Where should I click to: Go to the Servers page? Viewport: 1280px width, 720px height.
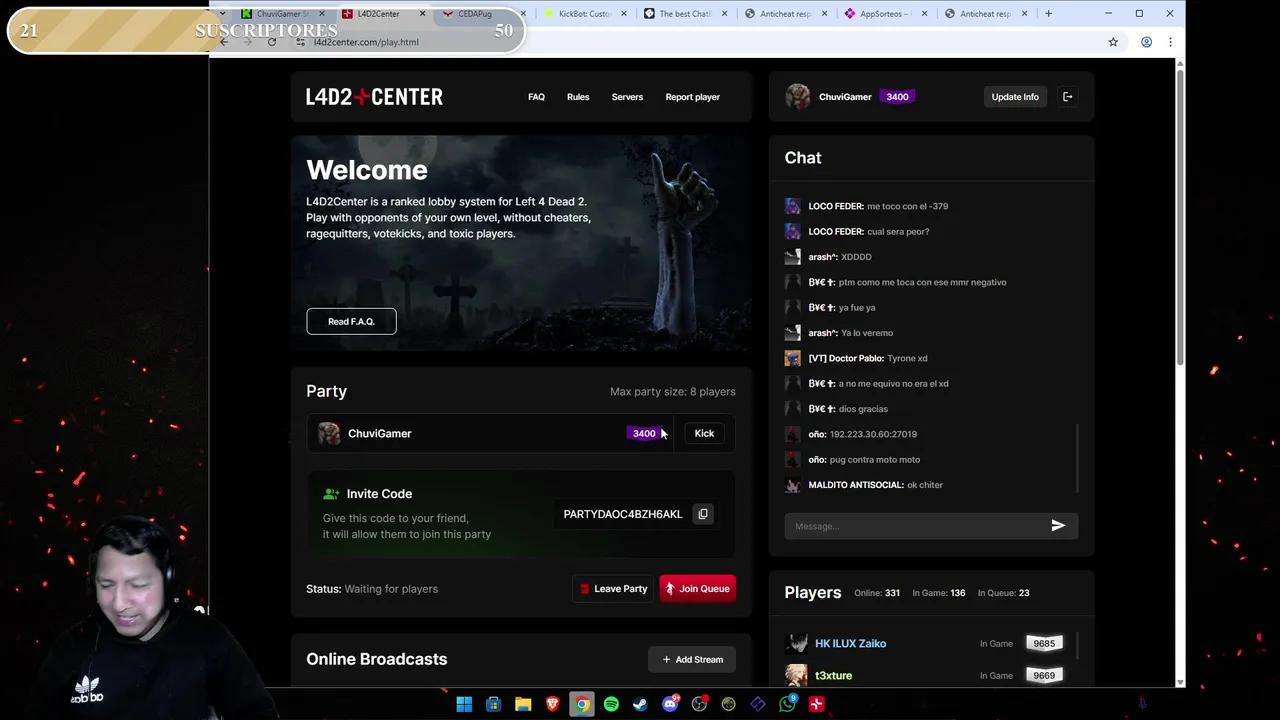[627, 97]
